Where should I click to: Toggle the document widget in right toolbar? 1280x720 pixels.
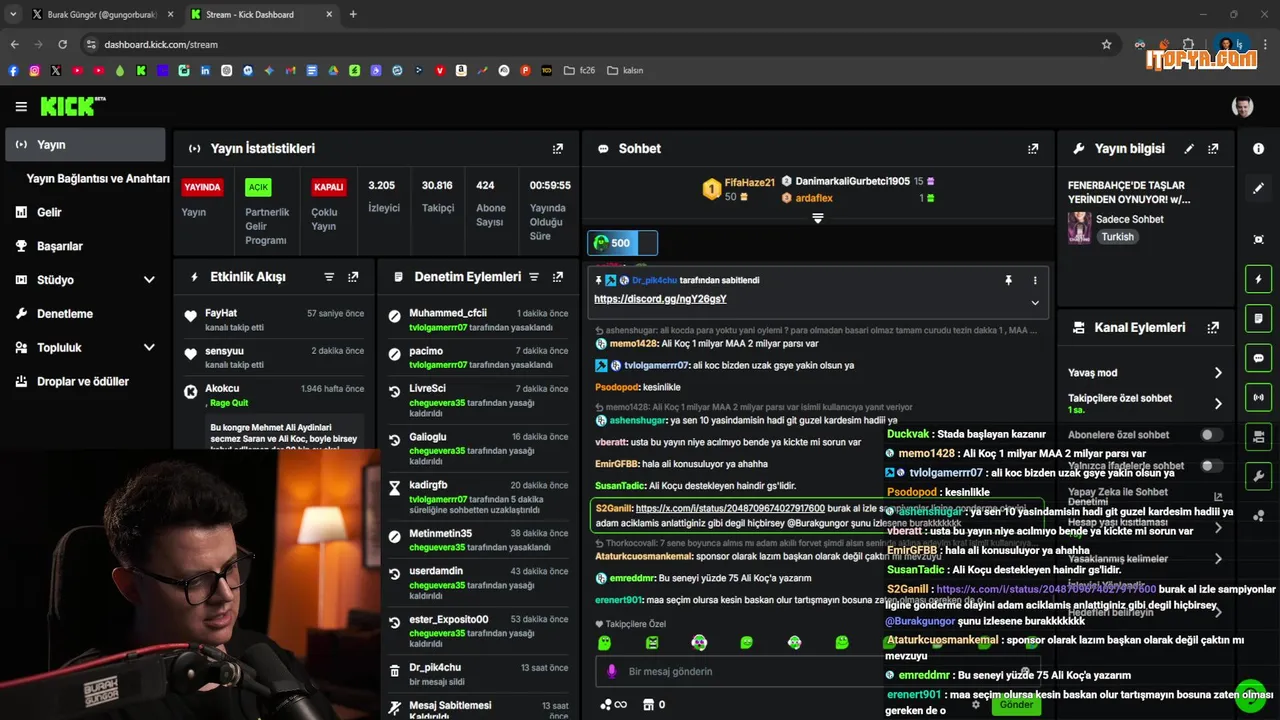coord(1258,318)
